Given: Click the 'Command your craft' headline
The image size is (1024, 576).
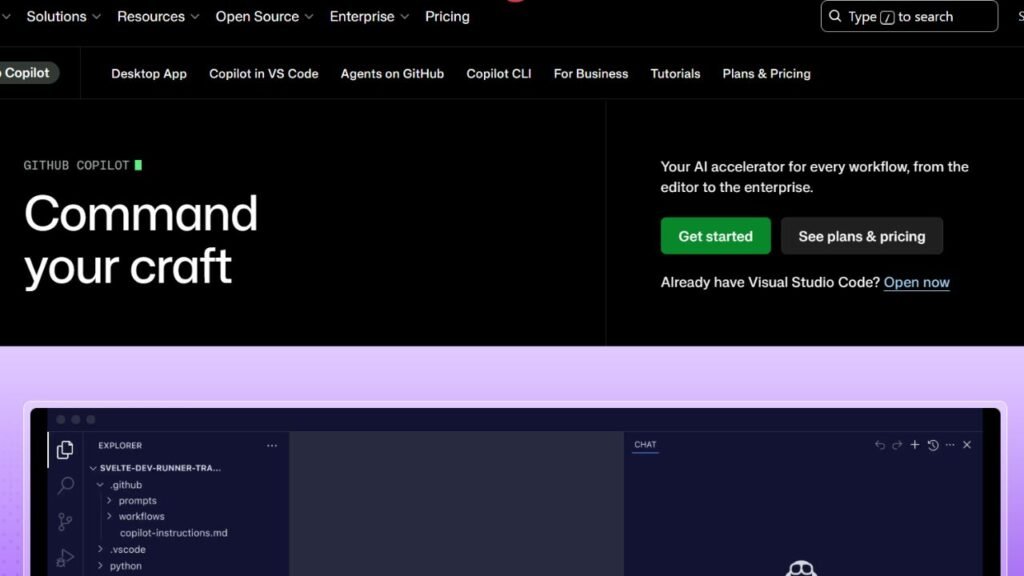Looking at the screenshot, I should point(141,240).
